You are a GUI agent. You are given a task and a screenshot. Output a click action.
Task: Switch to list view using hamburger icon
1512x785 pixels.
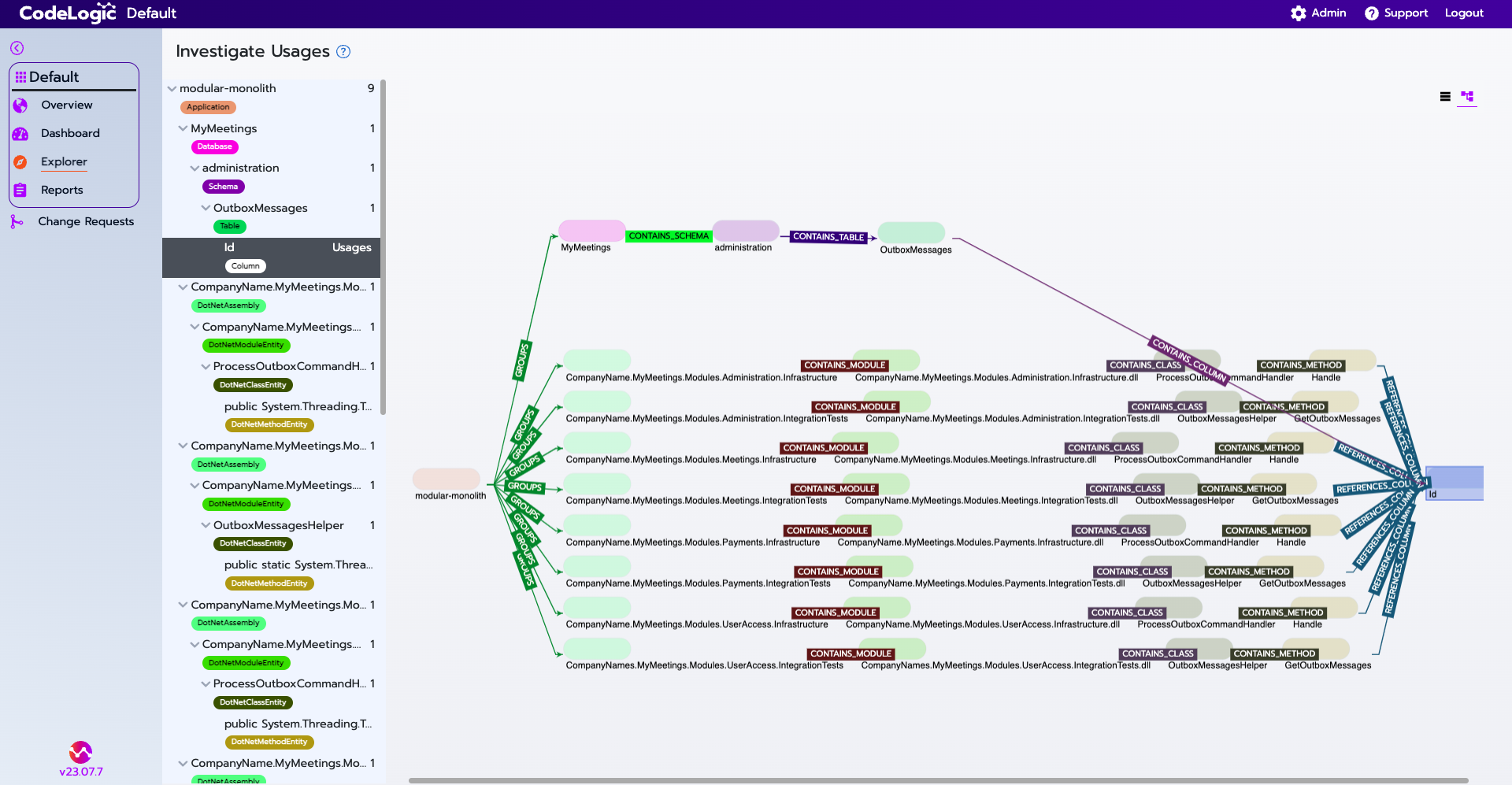pyautogui.click(x=1446, y=97)
